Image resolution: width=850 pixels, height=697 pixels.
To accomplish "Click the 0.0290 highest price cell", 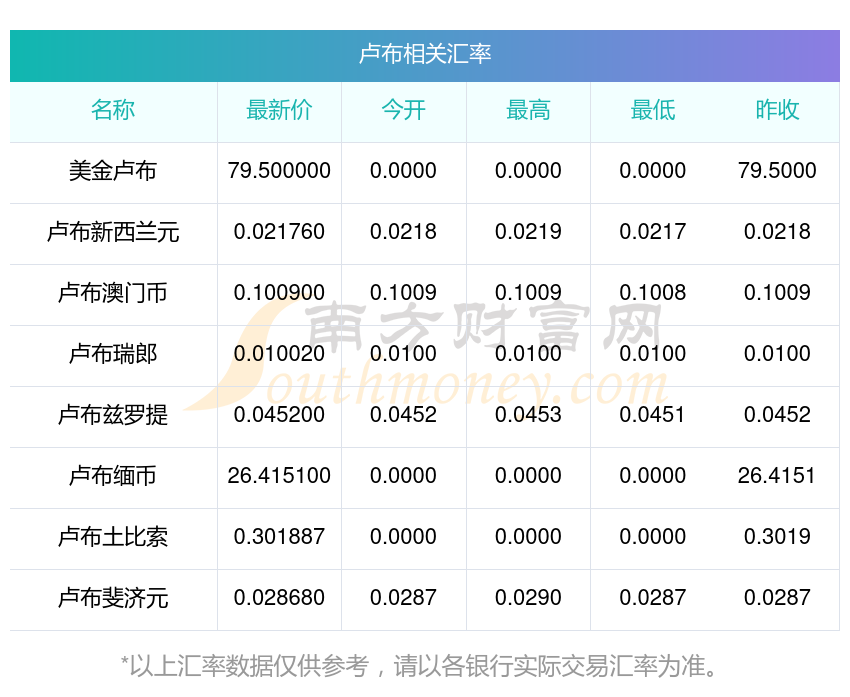I will 528,598.
